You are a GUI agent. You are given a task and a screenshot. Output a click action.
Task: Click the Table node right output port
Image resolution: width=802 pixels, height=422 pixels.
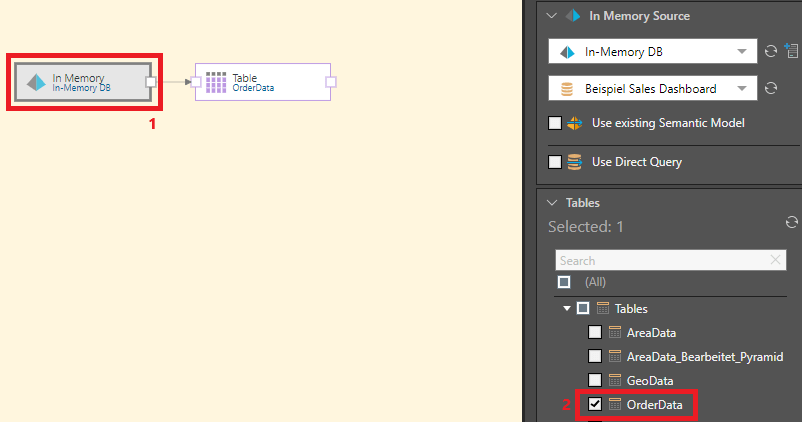pos(331,82)
